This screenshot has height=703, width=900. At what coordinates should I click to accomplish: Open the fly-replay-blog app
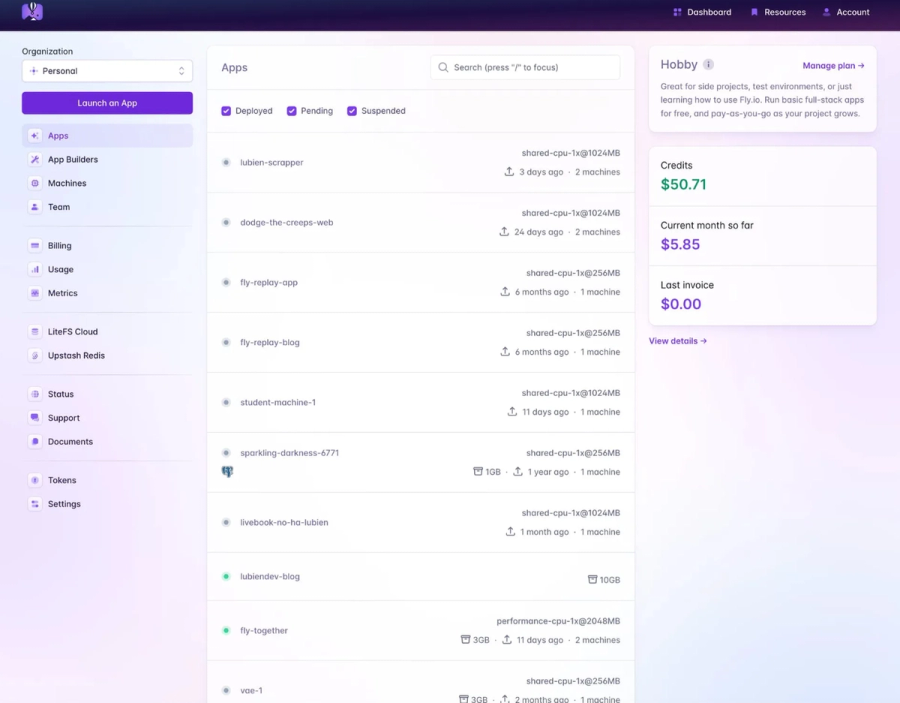pos(421,343)
